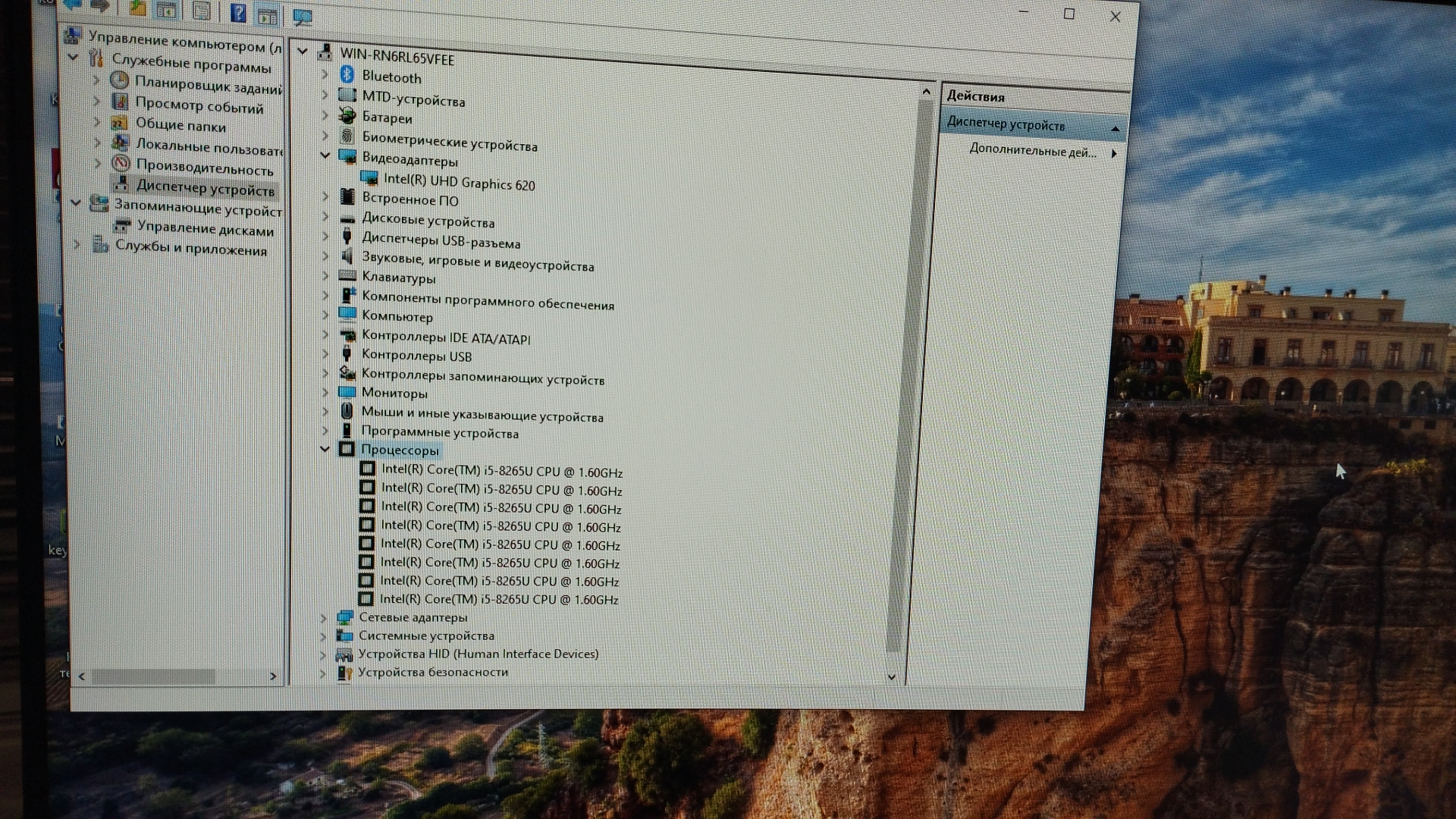The width and height of the screenshot is (1456, 819).
Task: Expand the Сетевые адаптеры category
Action: coord(324,618)
